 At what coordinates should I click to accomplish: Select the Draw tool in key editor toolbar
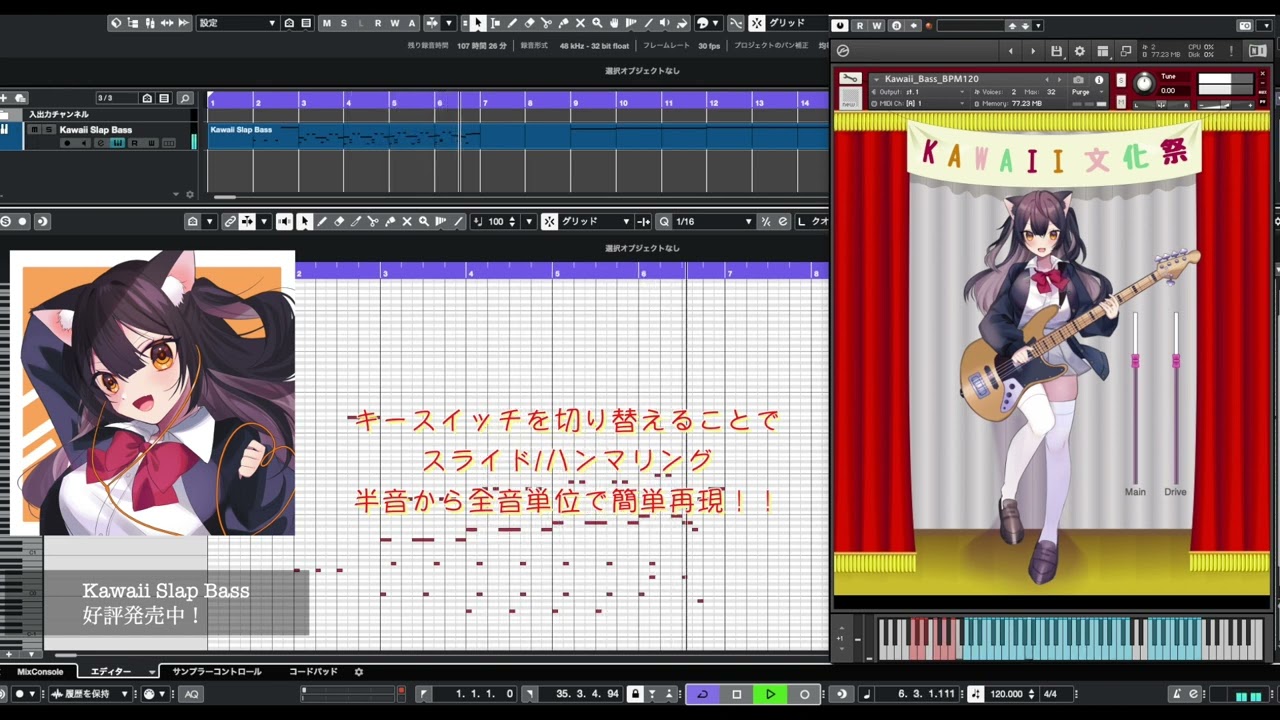pyautogui.click(x=322, y=222)
